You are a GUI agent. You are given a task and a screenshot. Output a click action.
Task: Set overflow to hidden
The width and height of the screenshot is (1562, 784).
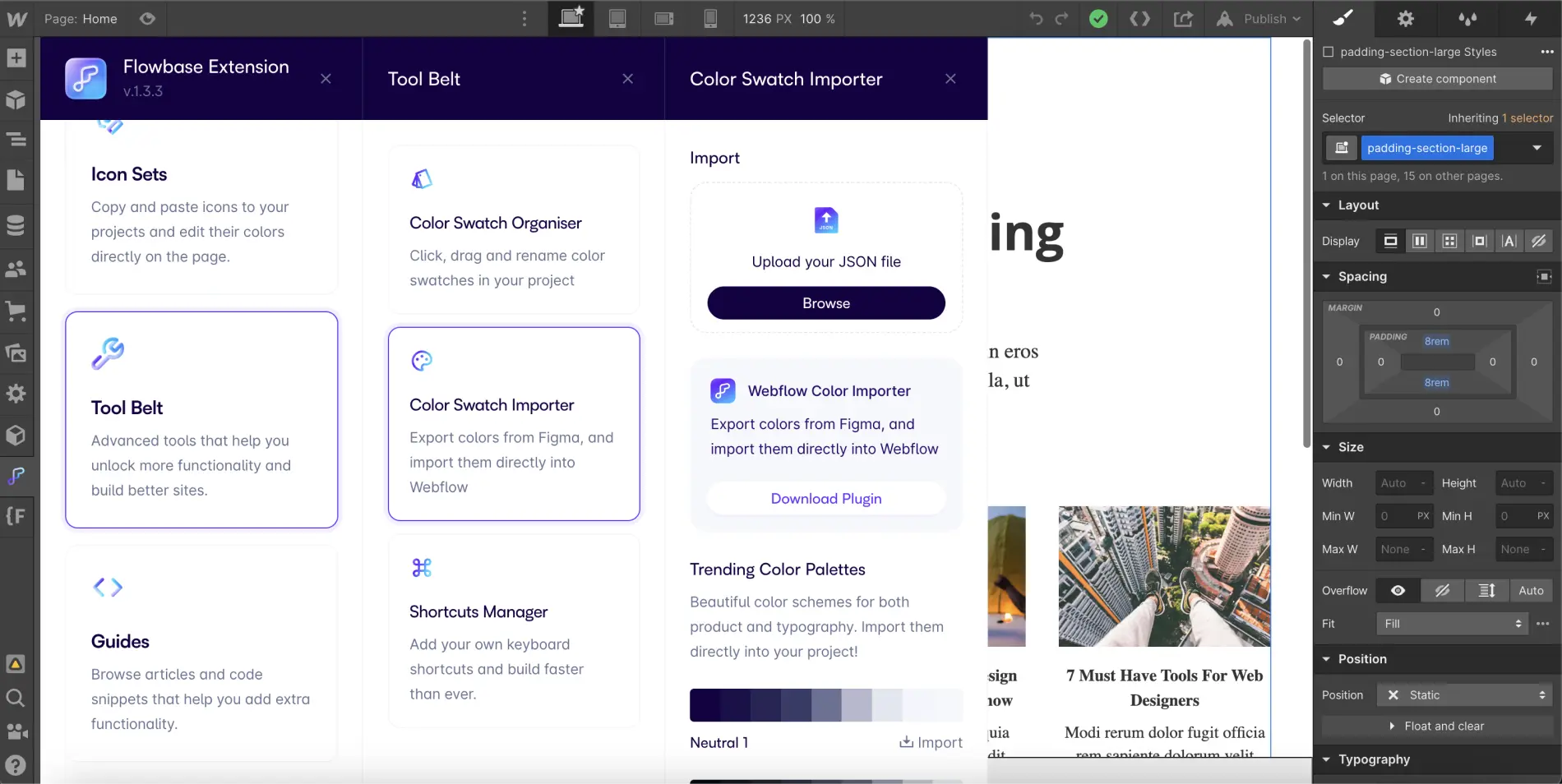1442,591
